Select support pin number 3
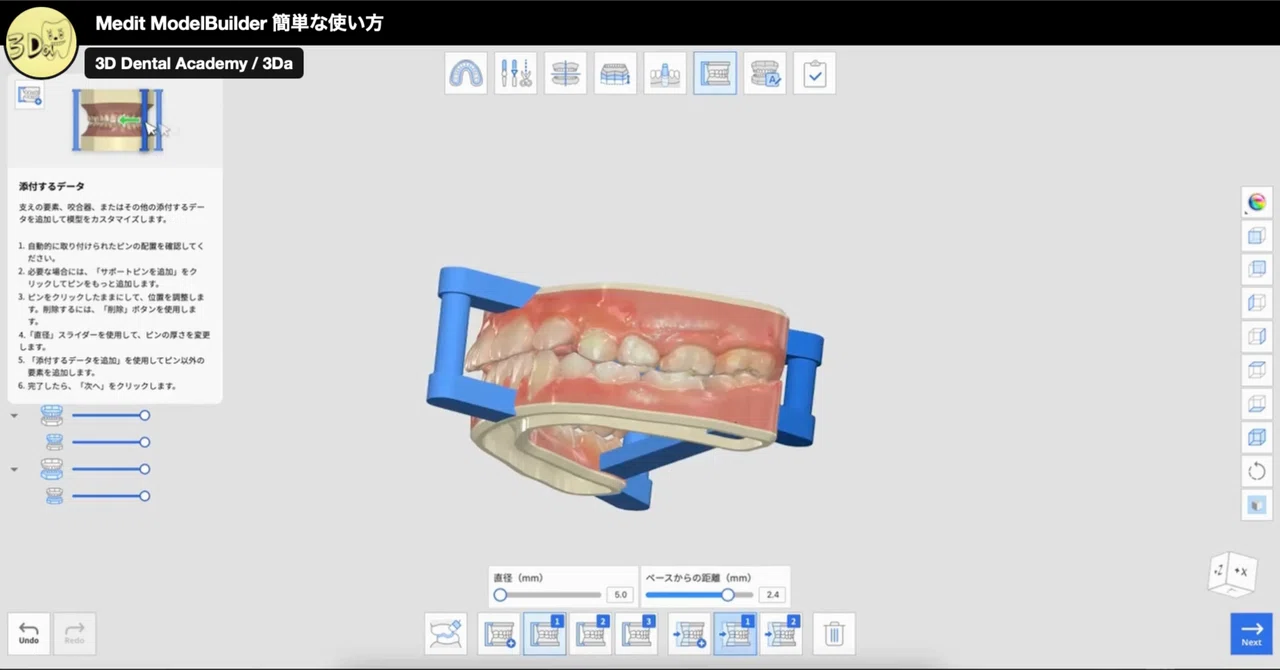 tap(636, 634)
